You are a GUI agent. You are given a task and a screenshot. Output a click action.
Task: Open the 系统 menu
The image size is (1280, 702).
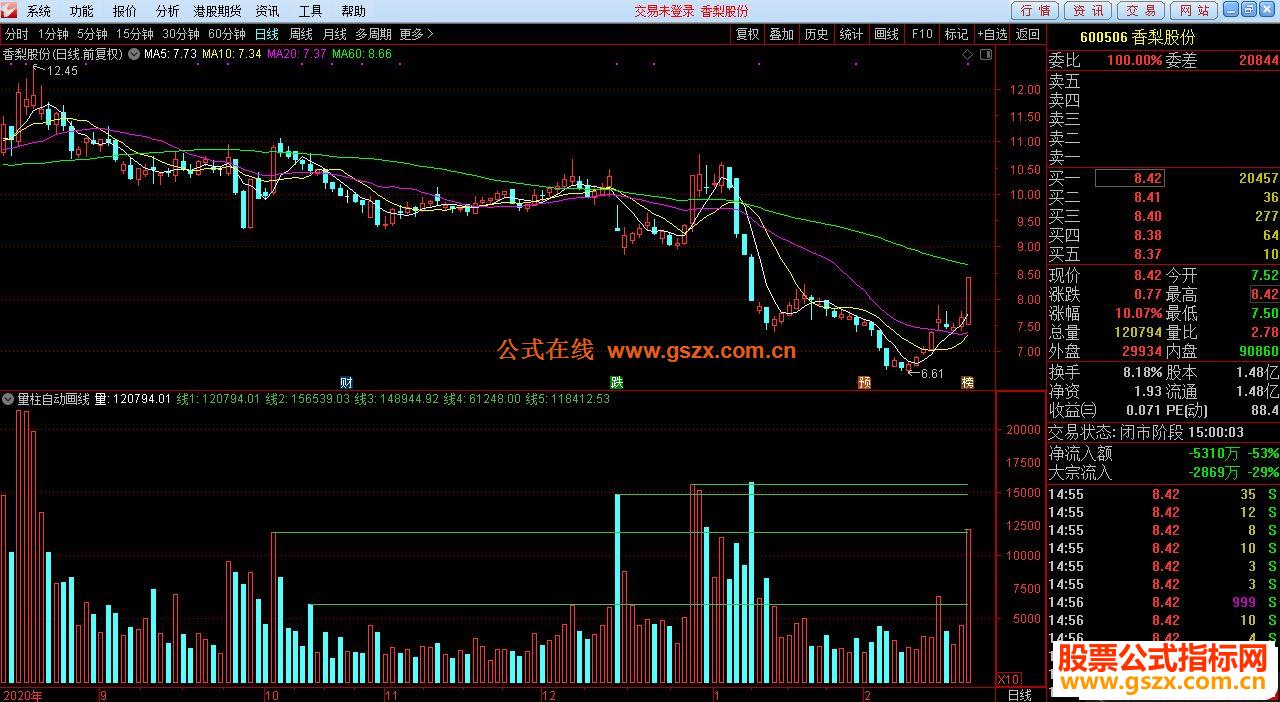coord(38,11)
